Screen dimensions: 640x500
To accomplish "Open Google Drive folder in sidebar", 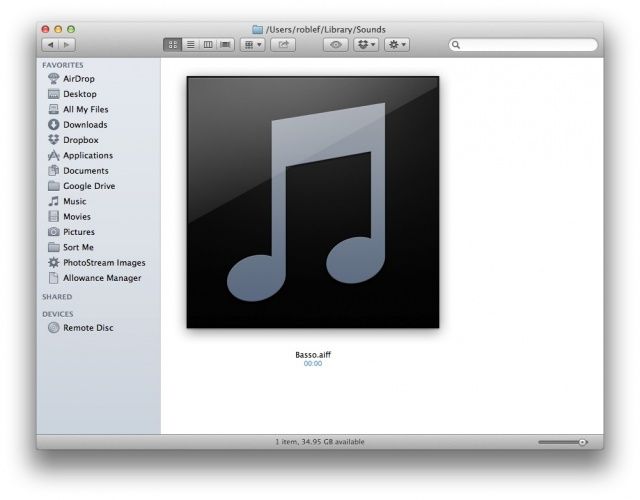I will coord(89,186).
